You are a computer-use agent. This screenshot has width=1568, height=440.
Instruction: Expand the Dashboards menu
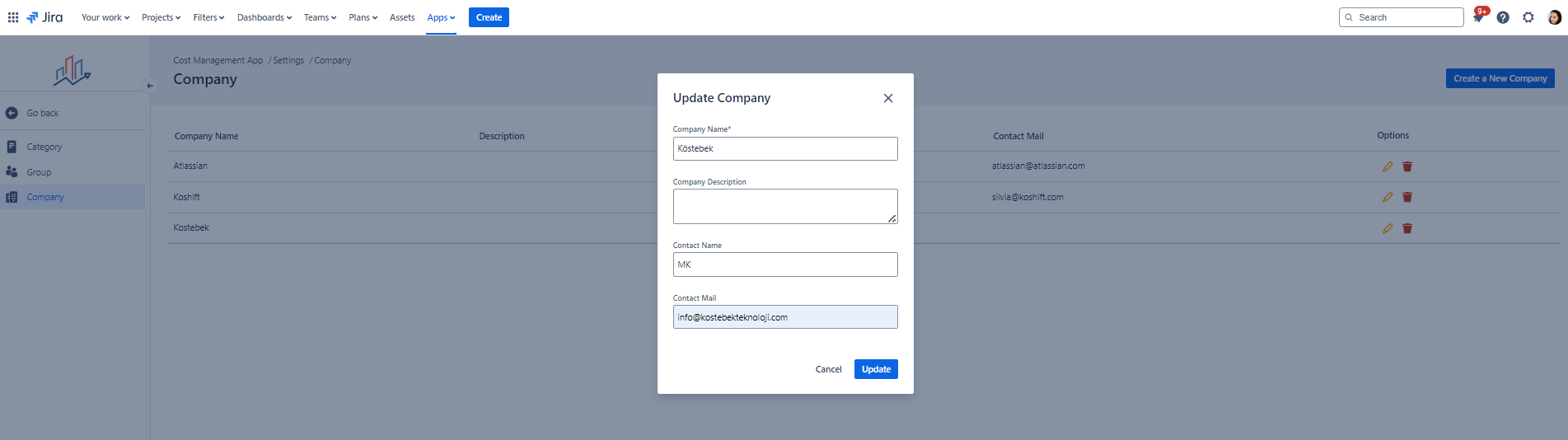tap(264, 17)
